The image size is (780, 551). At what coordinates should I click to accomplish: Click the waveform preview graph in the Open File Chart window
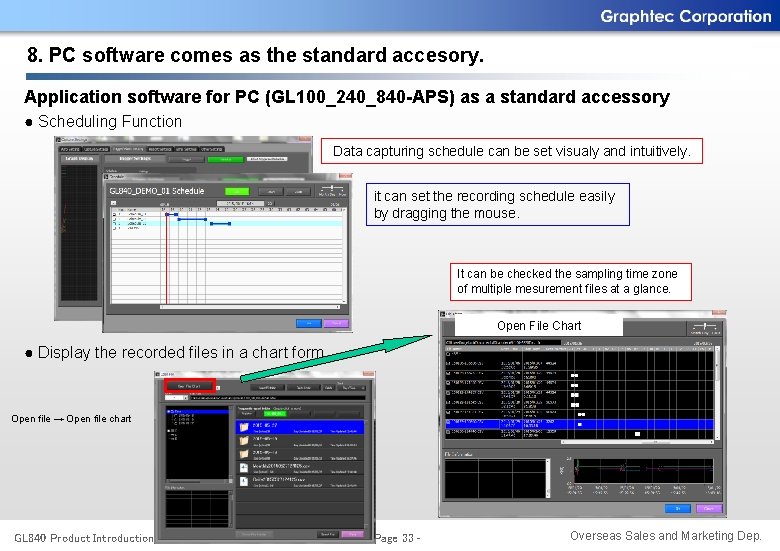(x=643, y=470)
